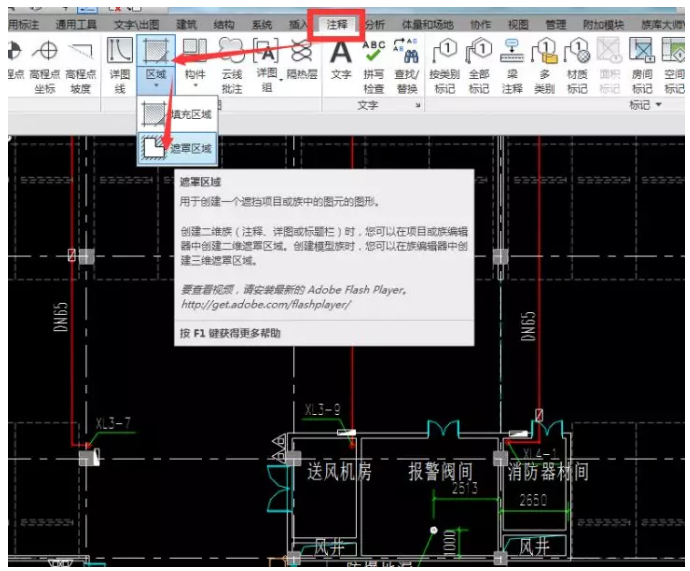Choose 遮罩区域 masking region from dropdown
The width and height of the screenshot is (690, 571).
click(x=177, y=148)
